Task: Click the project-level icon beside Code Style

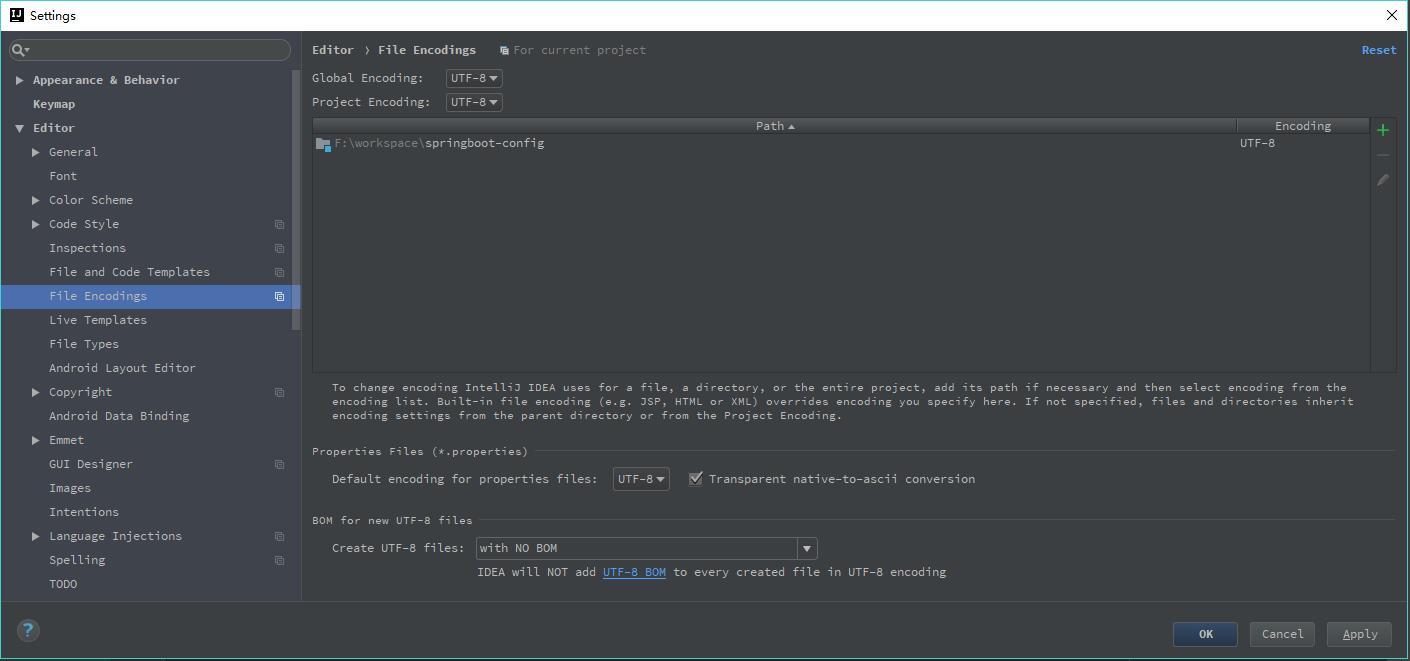Action: 279,225
